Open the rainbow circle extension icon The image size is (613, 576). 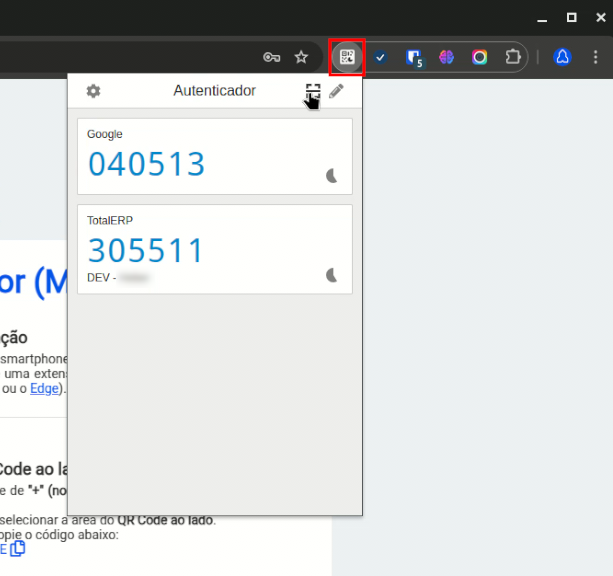click(480, 57)
